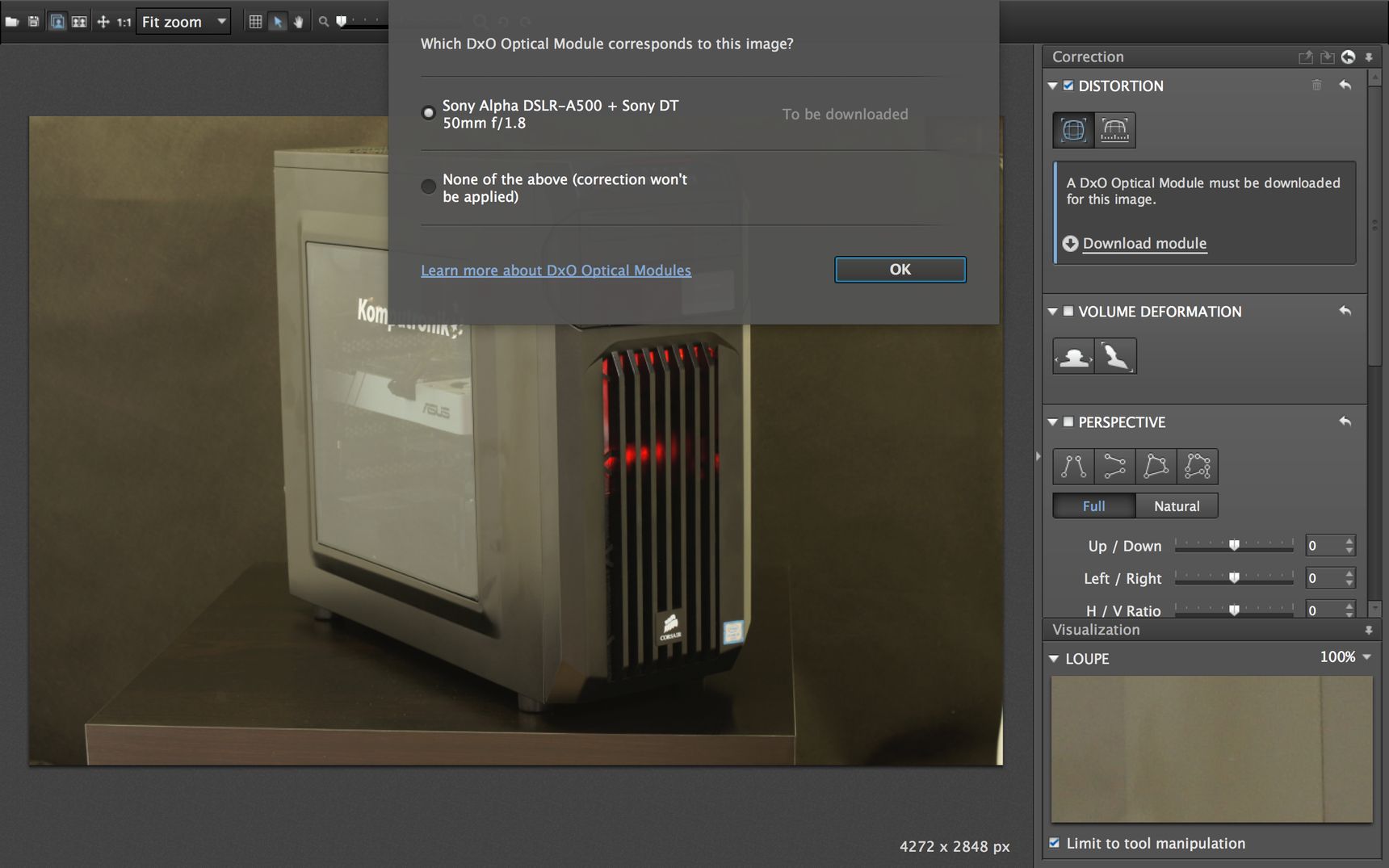Screen dimensions: 1389x868
Task: Click the reset all corrections round arrow
Action: click(x=1348, y=57)
